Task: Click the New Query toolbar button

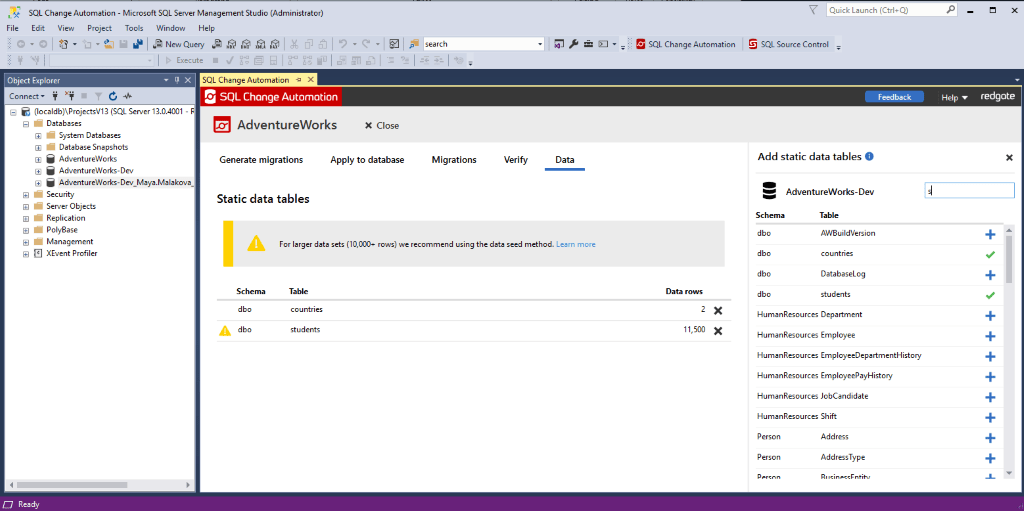Action: pyautogui.click(x=179, y=44)
